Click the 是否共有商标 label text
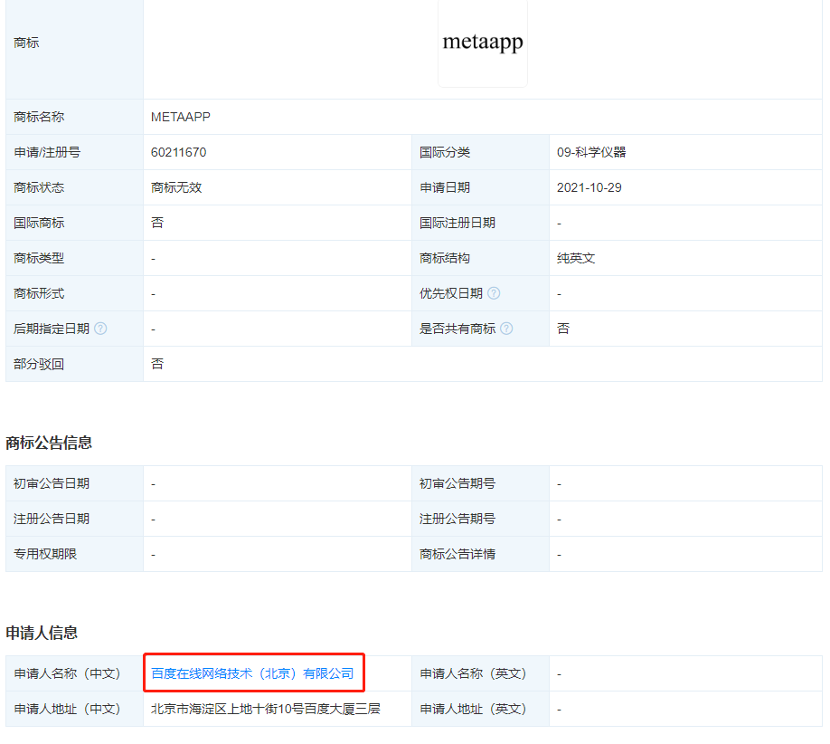This screenshot has width=830, height=744. click(457, 329)
